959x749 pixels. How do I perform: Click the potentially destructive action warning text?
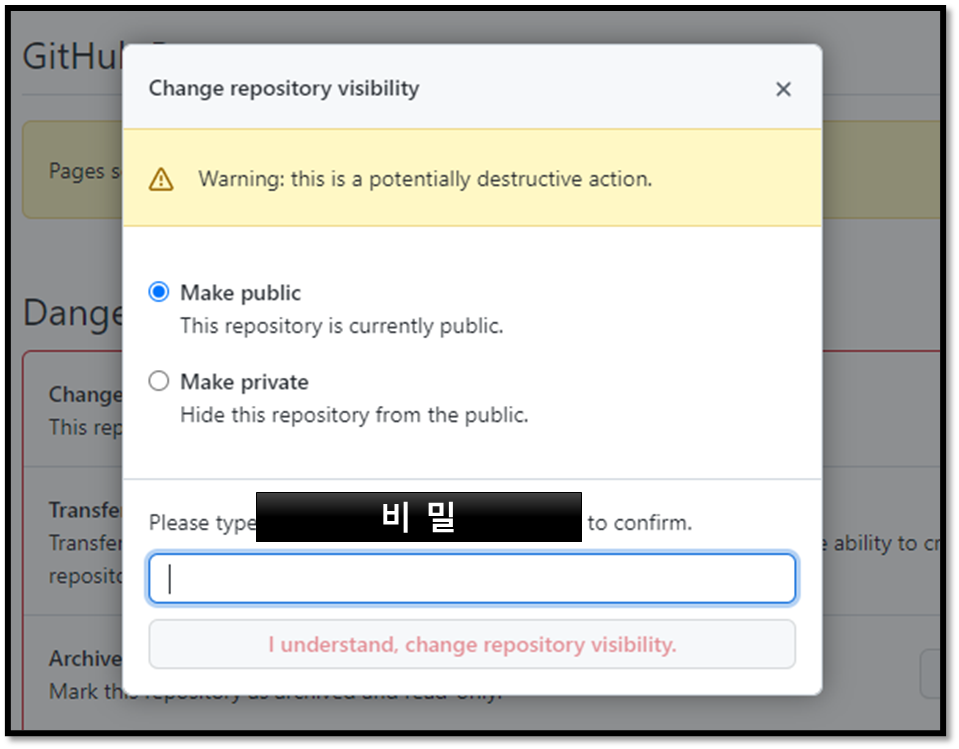pyautogui.click(x=425, y=179)
